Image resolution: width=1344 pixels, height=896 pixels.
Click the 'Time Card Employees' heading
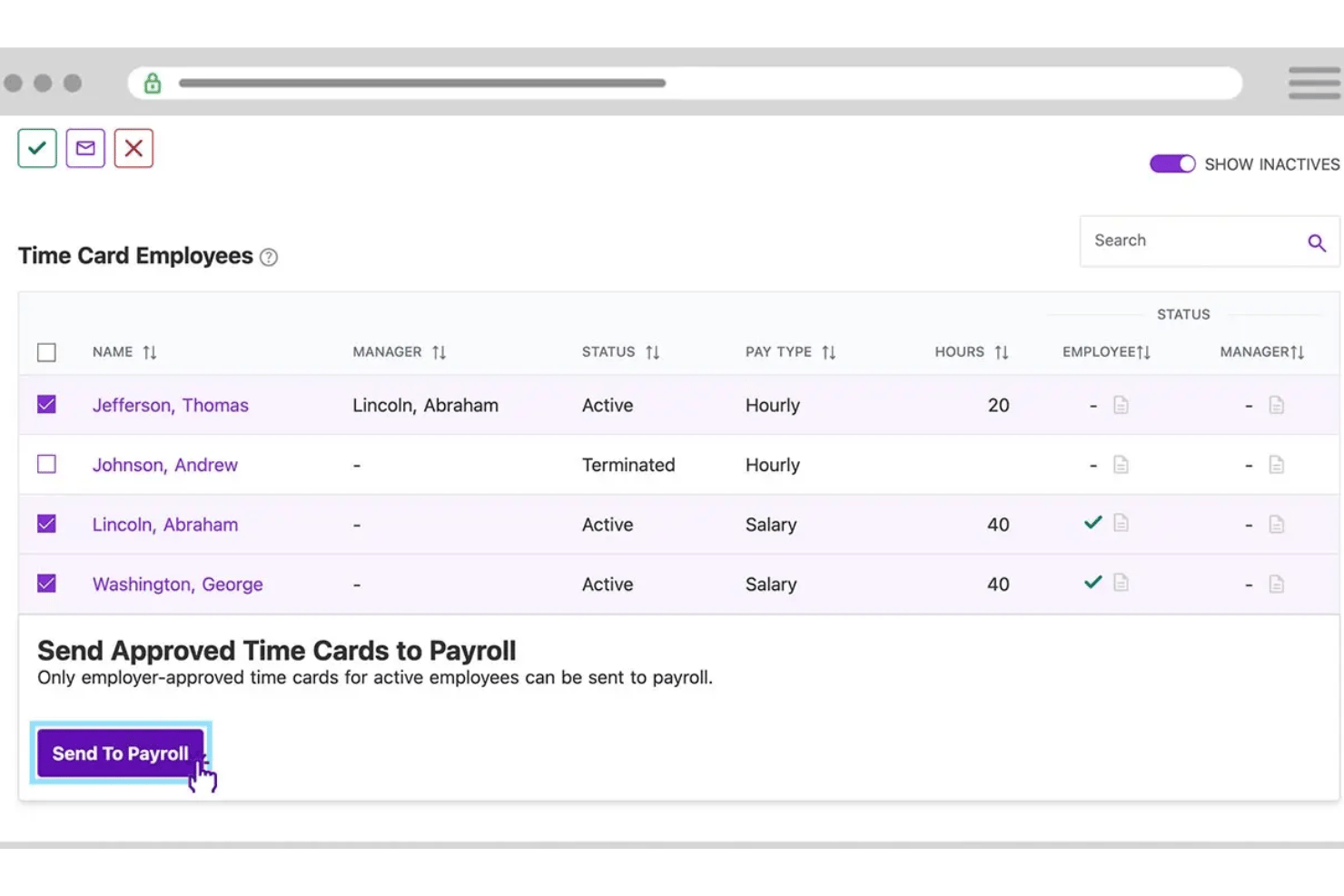tap(135, 256)
